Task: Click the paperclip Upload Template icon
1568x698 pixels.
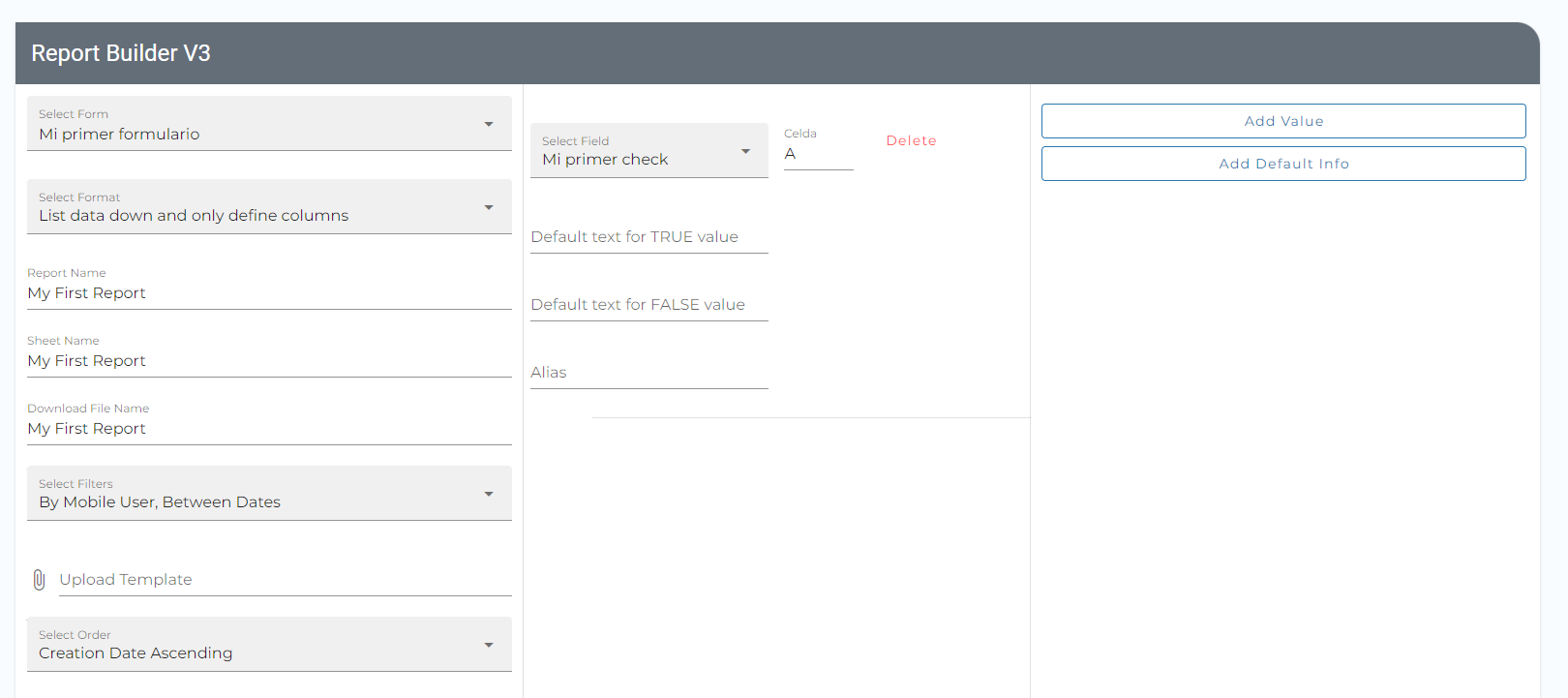Action: point(39,580)
